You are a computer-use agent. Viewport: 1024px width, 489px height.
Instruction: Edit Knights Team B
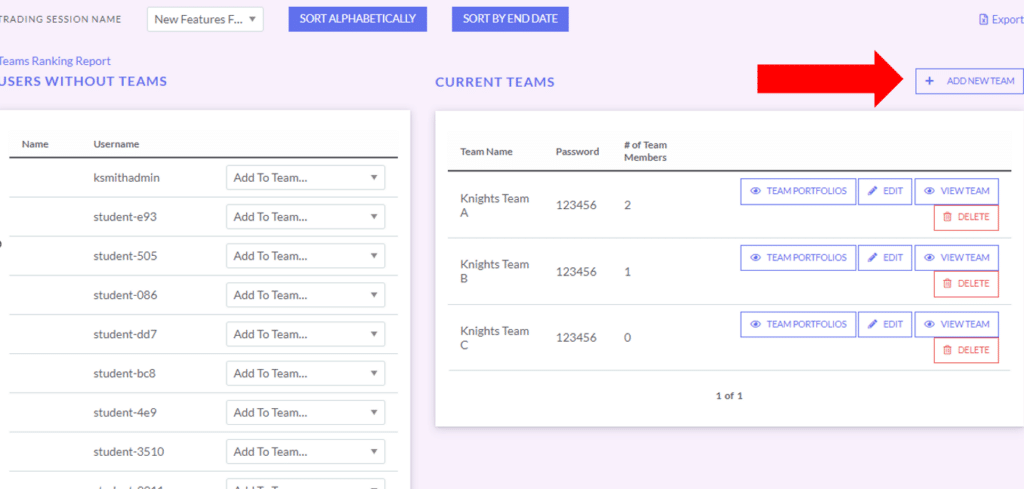tap(885, 257)
